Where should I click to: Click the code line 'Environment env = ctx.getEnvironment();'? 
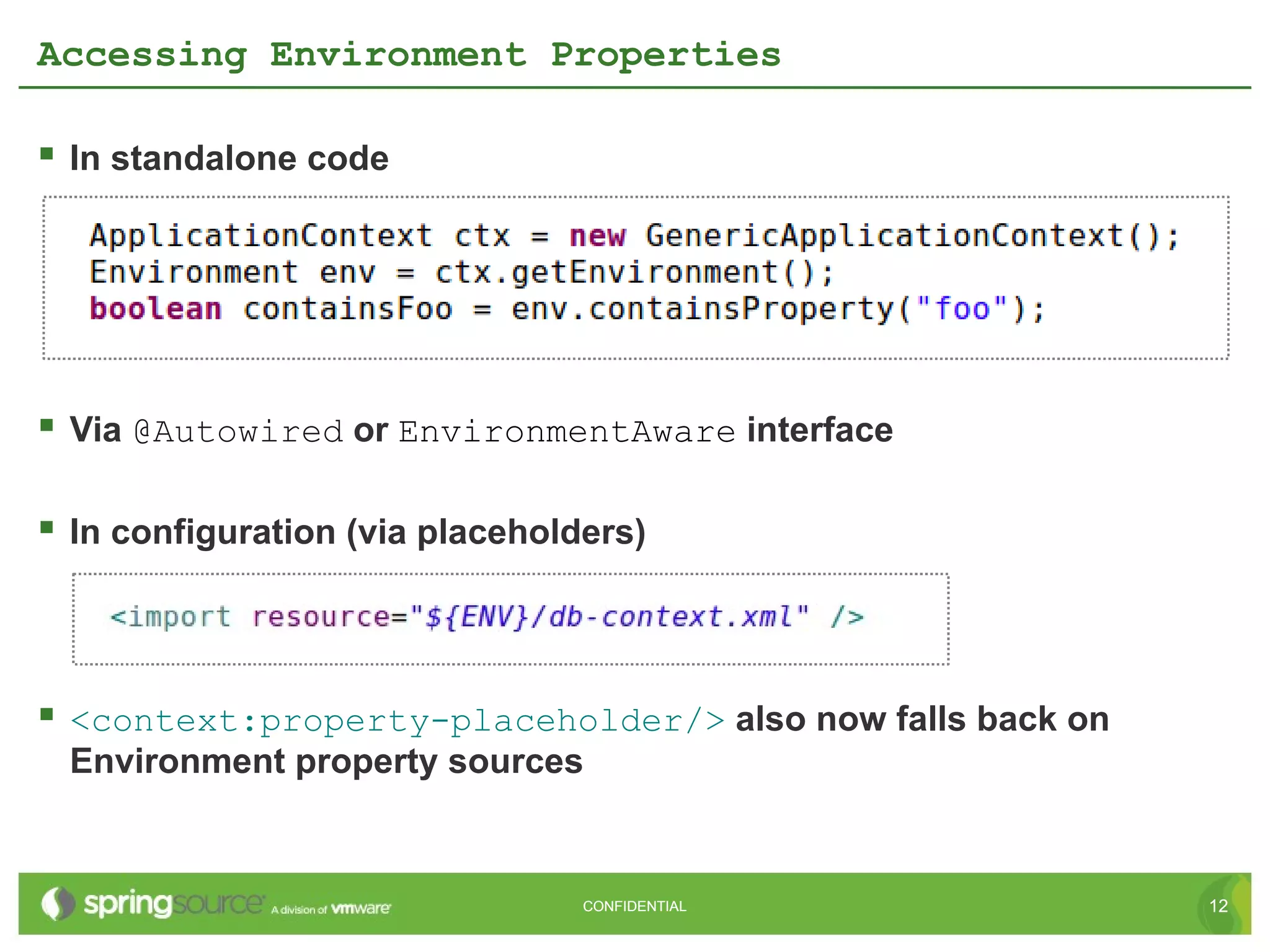click(x=462, y=273)
